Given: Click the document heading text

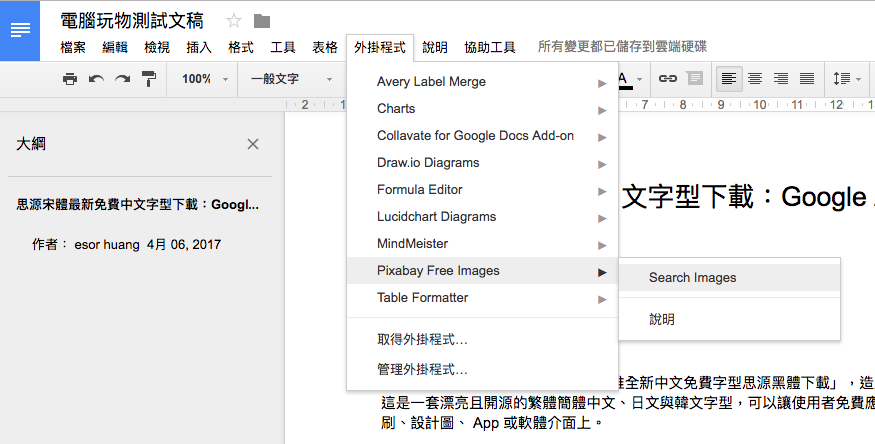Looking at the screenshot, I should 747,197.
